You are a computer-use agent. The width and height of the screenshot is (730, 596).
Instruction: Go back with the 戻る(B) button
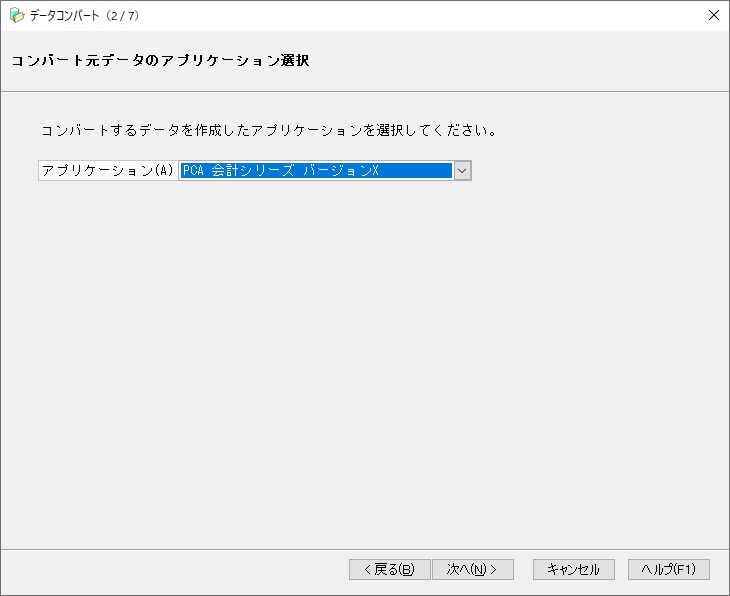click(x=390, y=569)
